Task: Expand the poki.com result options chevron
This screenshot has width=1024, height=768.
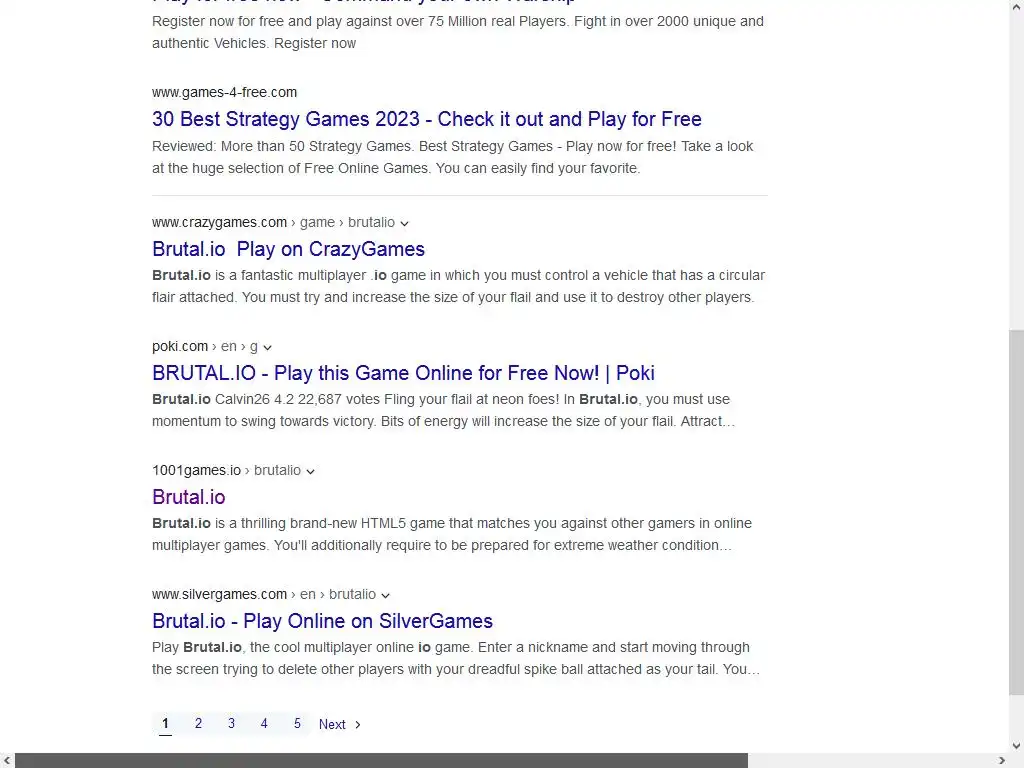Action: pyautogui.click(x=267, y=347)
